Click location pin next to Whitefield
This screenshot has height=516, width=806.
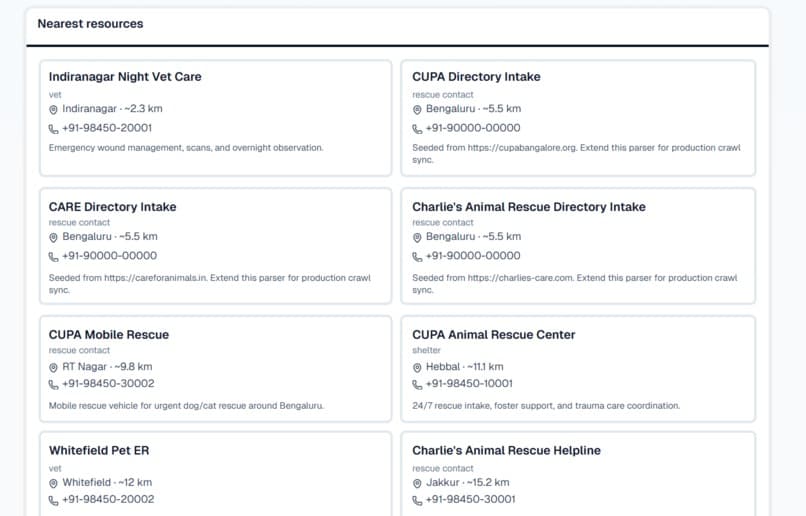53,483
